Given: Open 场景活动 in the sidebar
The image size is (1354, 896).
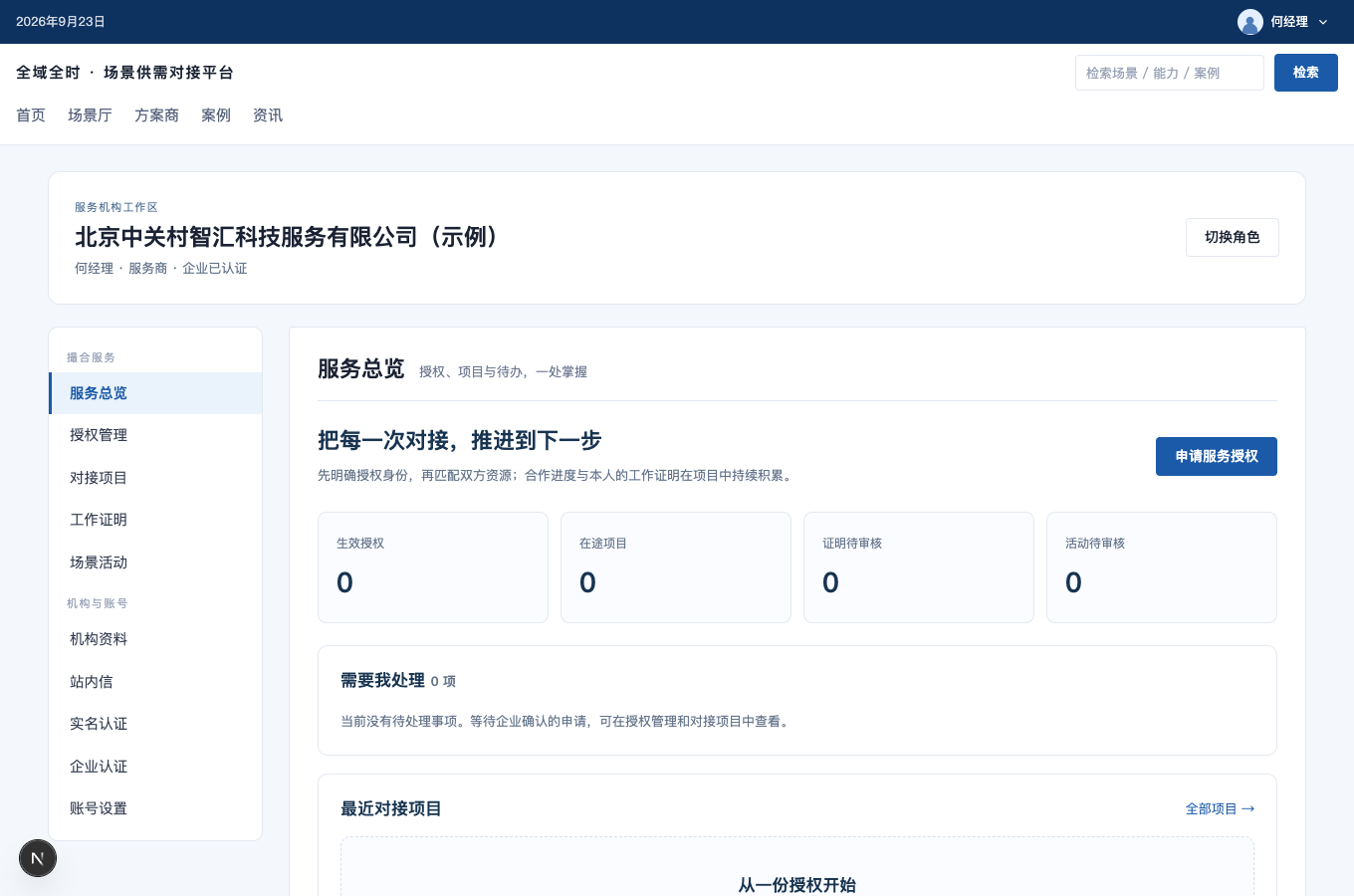Looking at the screenshot, I should tap(155, 562).
